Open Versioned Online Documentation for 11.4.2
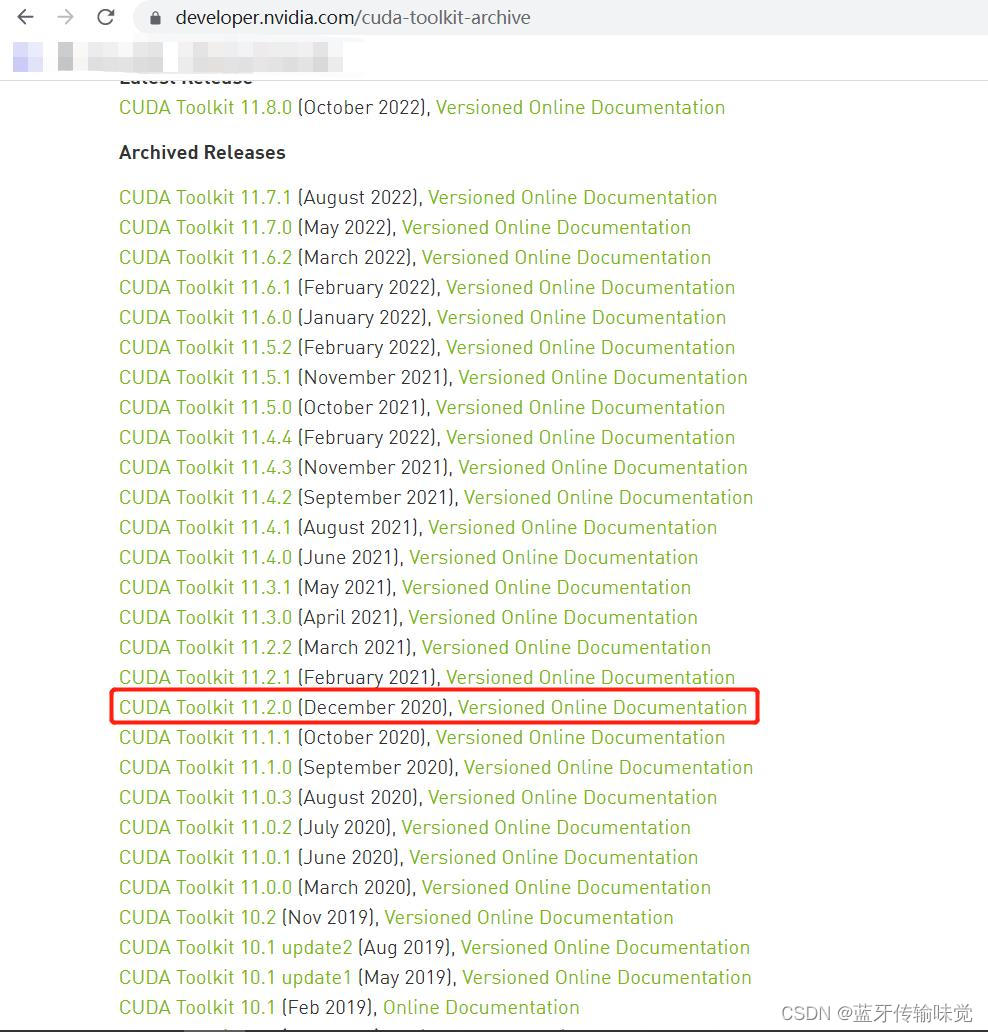 coord(609,498)
